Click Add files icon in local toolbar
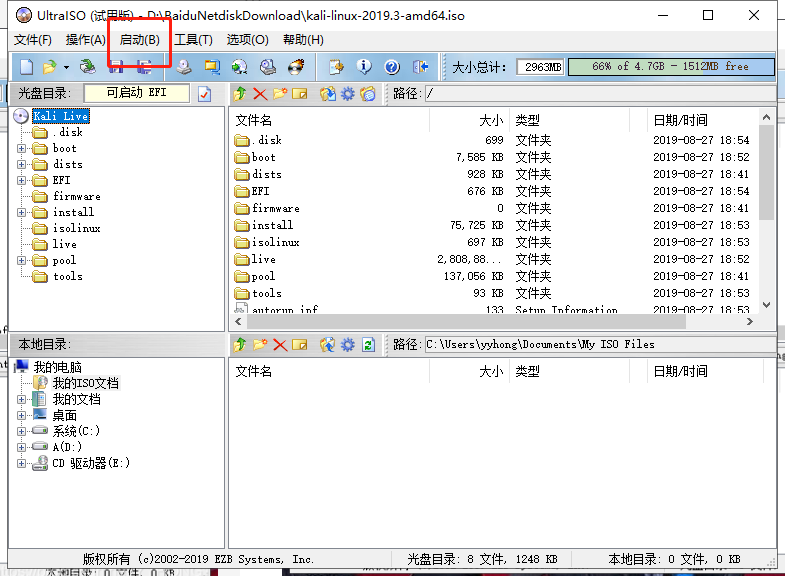The width and height of the screenshot is (785, 576). pyautogui.click(x=328, y=344)
